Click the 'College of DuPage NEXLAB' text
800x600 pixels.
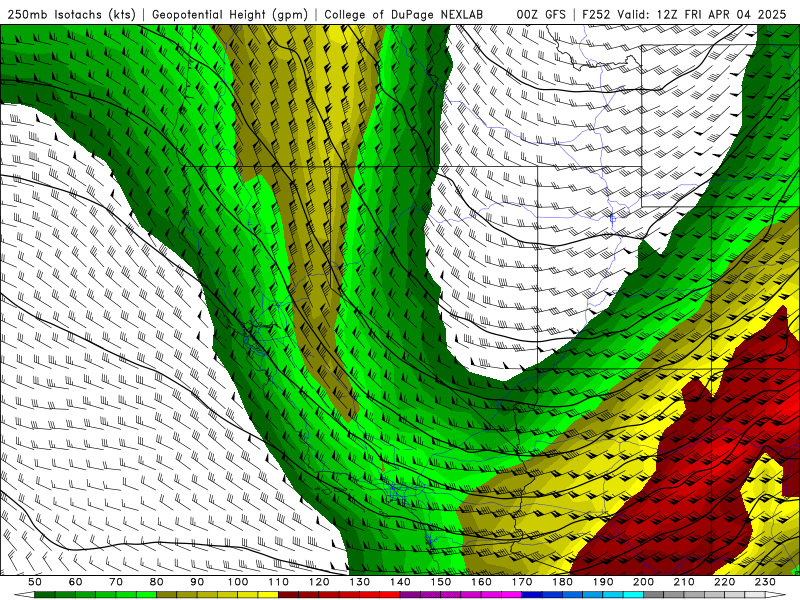click(x=404, y=15)
